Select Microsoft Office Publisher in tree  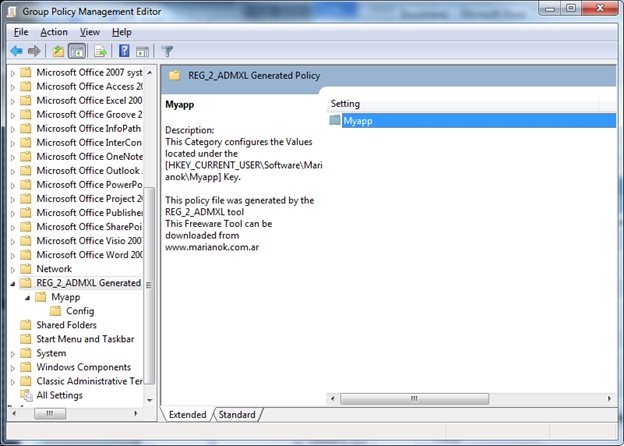(89, 212)
